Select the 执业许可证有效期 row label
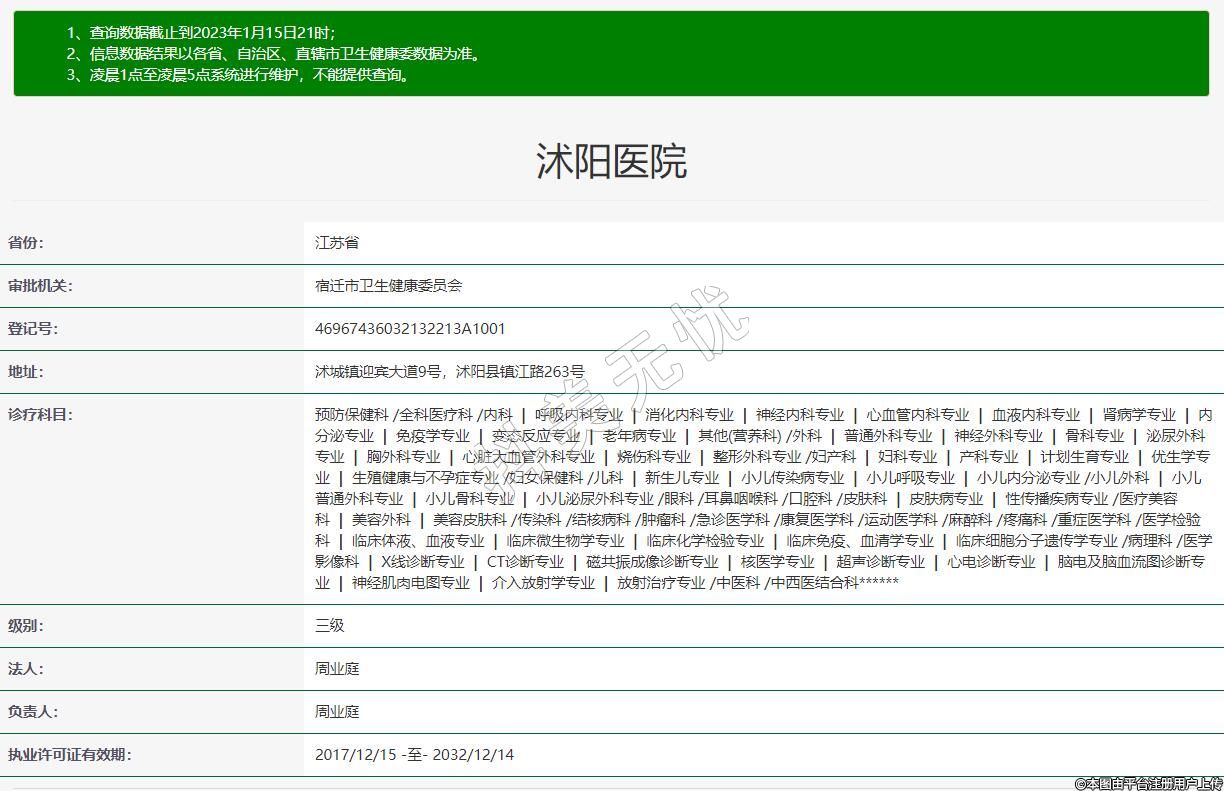This screenshot has height=791, width=1224. tap(69, 755)
